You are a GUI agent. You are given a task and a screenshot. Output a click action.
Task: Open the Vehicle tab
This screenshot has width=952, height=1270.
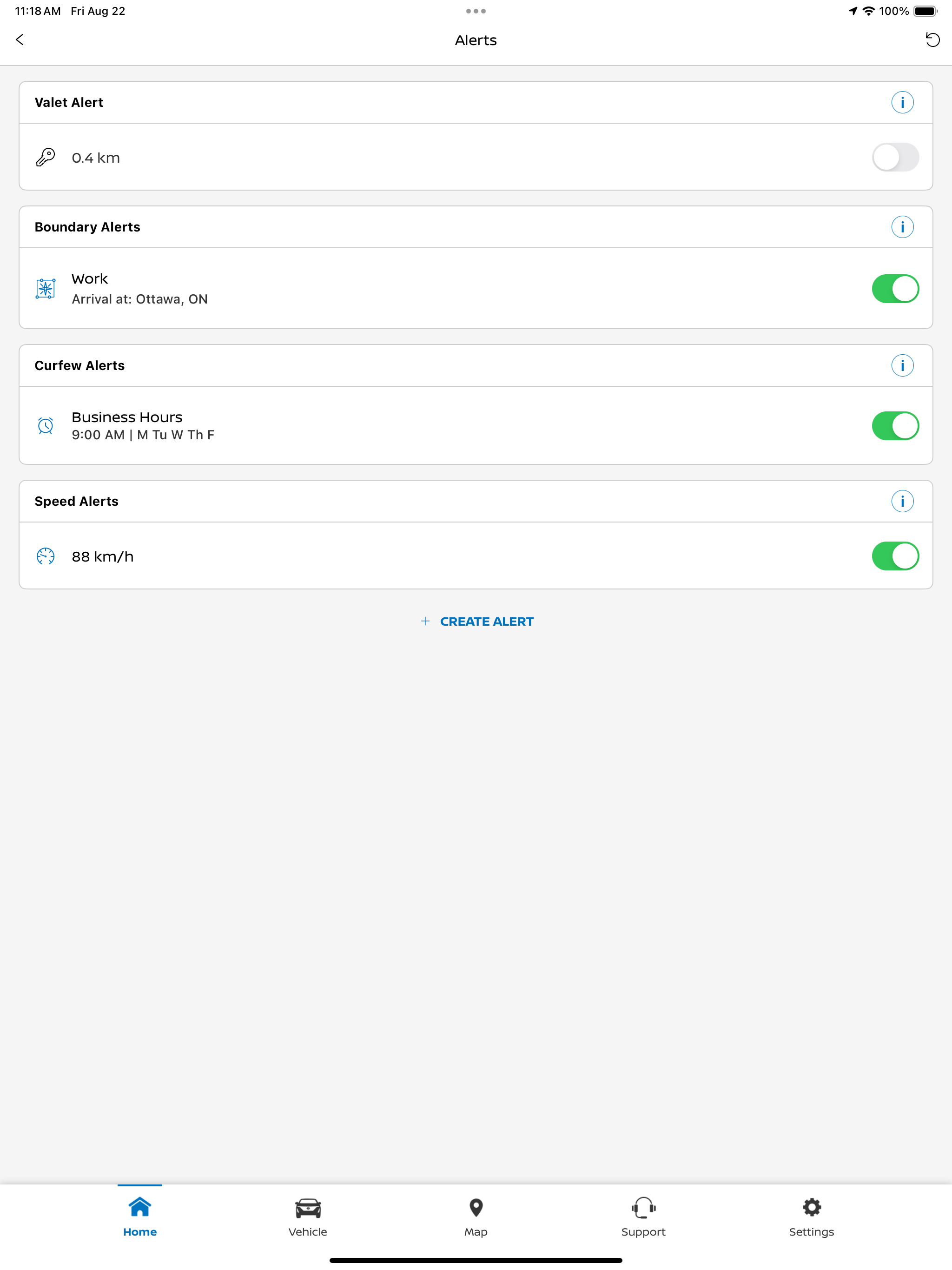click(x=308, y=1217)
